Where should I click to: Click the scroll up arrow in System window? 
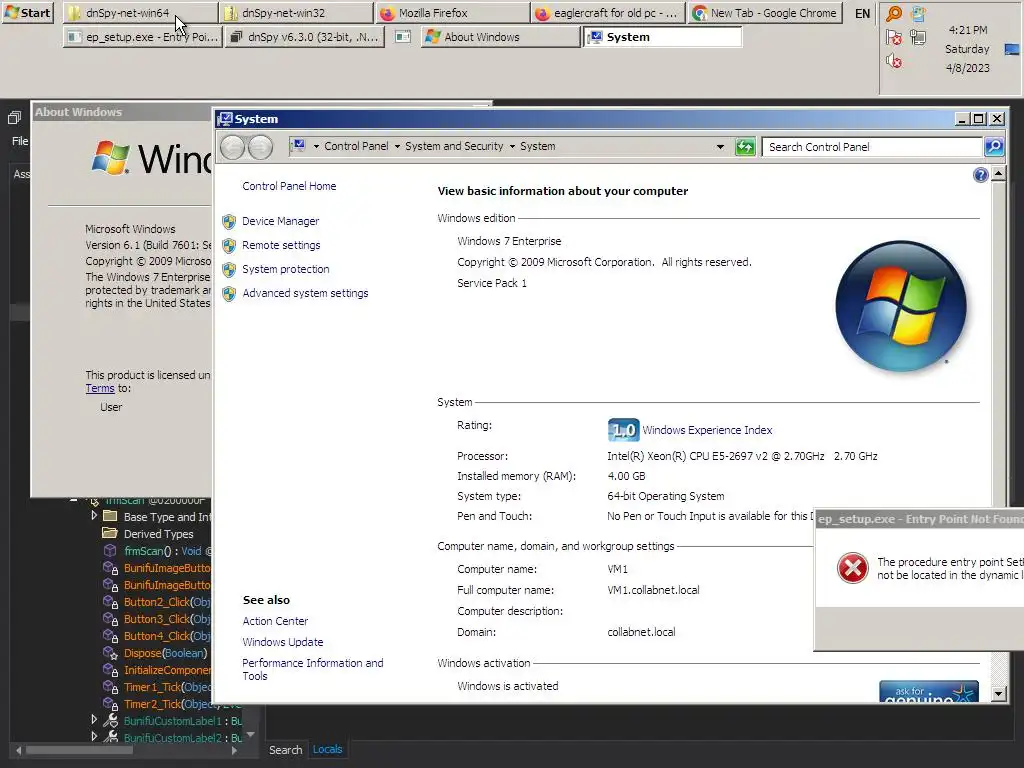pos(999,174)
